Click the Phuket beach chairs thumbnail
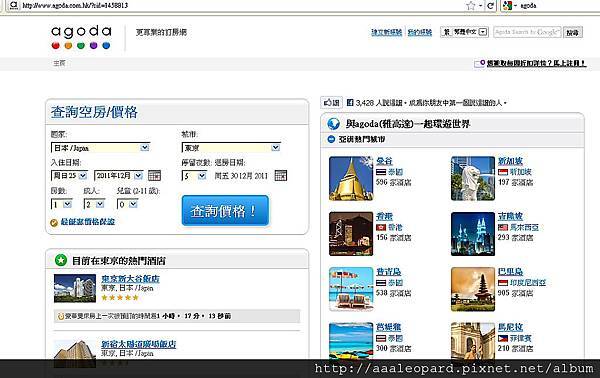 coord(351,289)
